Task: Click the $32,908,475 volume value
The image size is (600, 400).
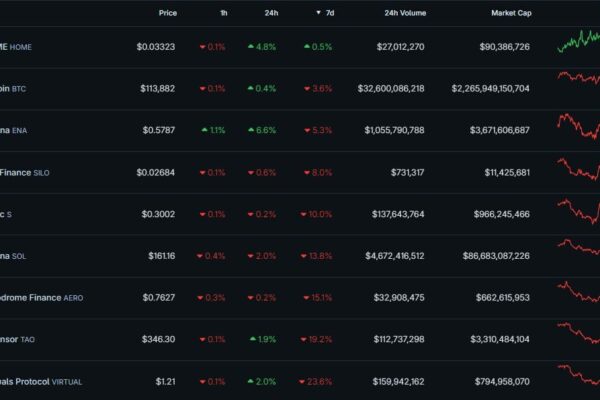Action: point(399,297)
